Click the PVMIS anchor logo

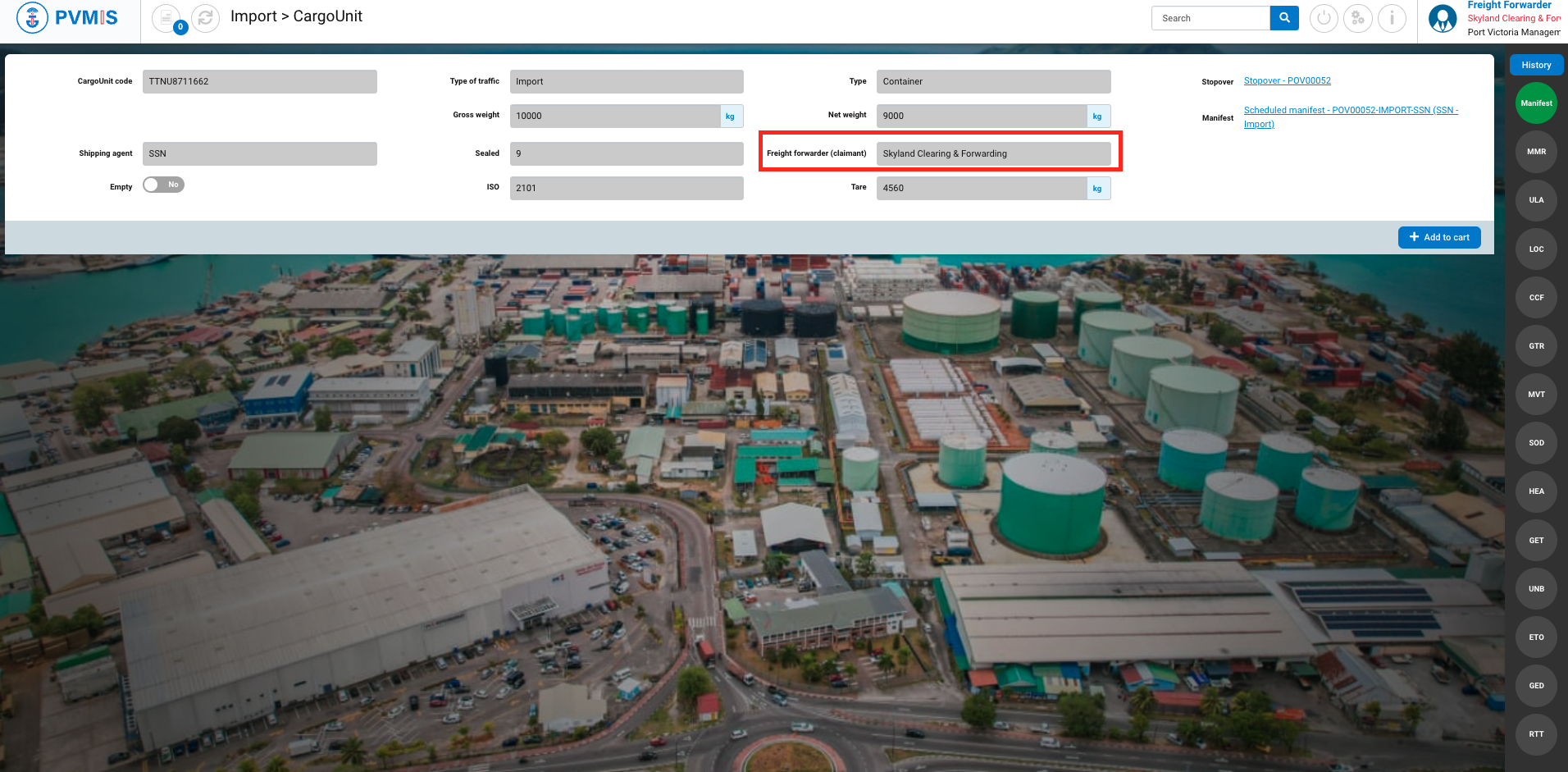pos(33,18)
